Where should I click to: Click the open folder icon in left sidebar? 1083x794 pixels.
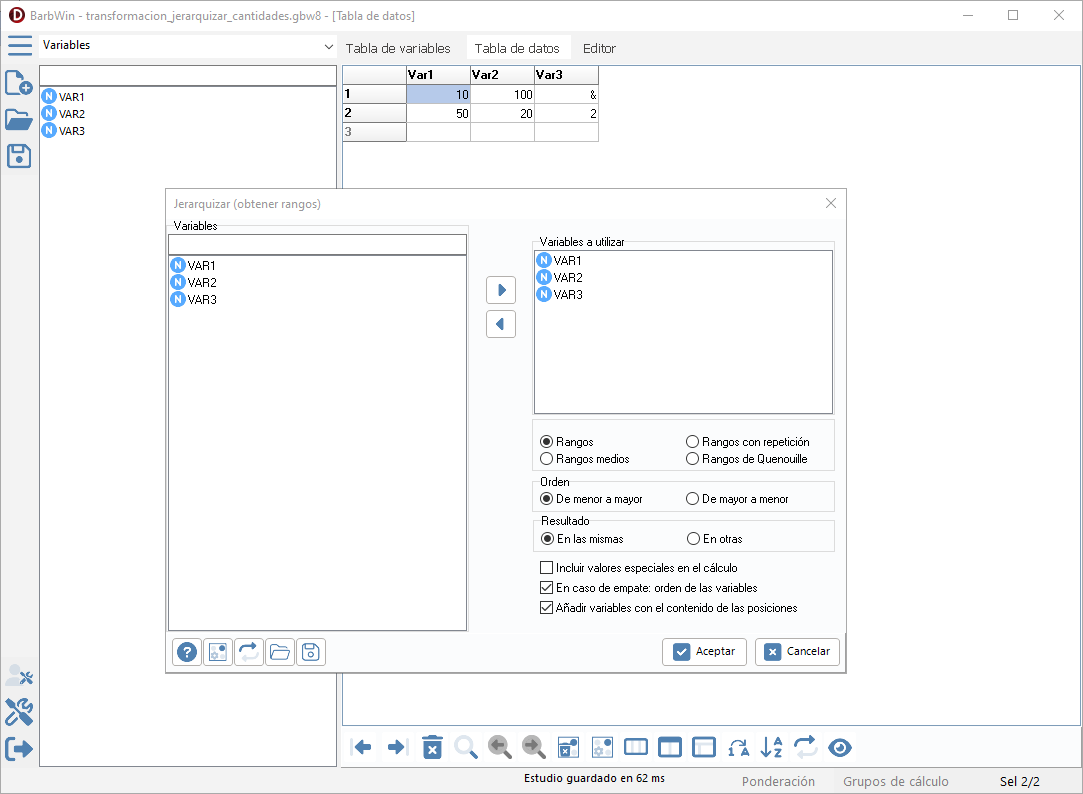click(x=19, y=119)
